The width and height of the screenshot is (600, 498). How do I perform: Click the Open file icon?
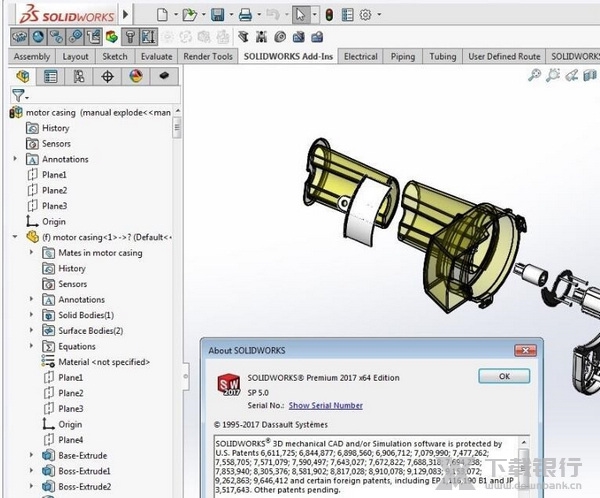(x=189, y=15)
